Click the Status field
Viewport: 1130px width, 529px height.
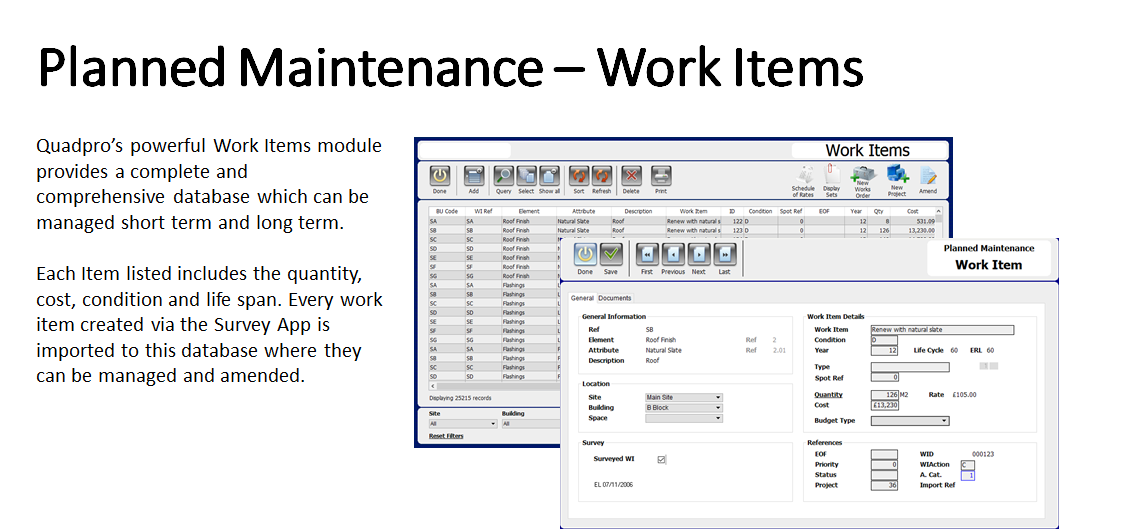[x=884, y=475]
